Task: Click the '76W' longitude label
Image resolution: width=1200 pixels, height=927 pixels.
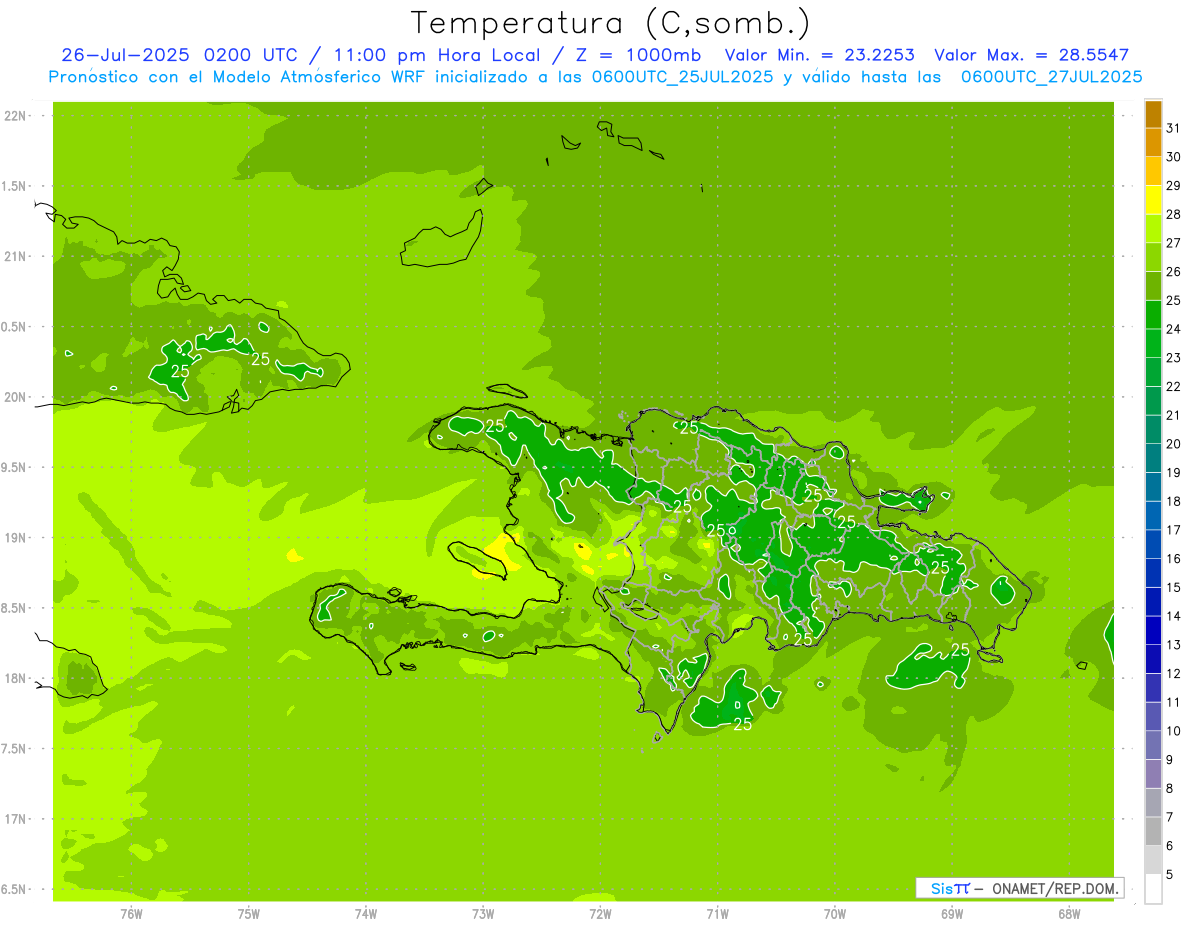Action: tap(131, 913)
